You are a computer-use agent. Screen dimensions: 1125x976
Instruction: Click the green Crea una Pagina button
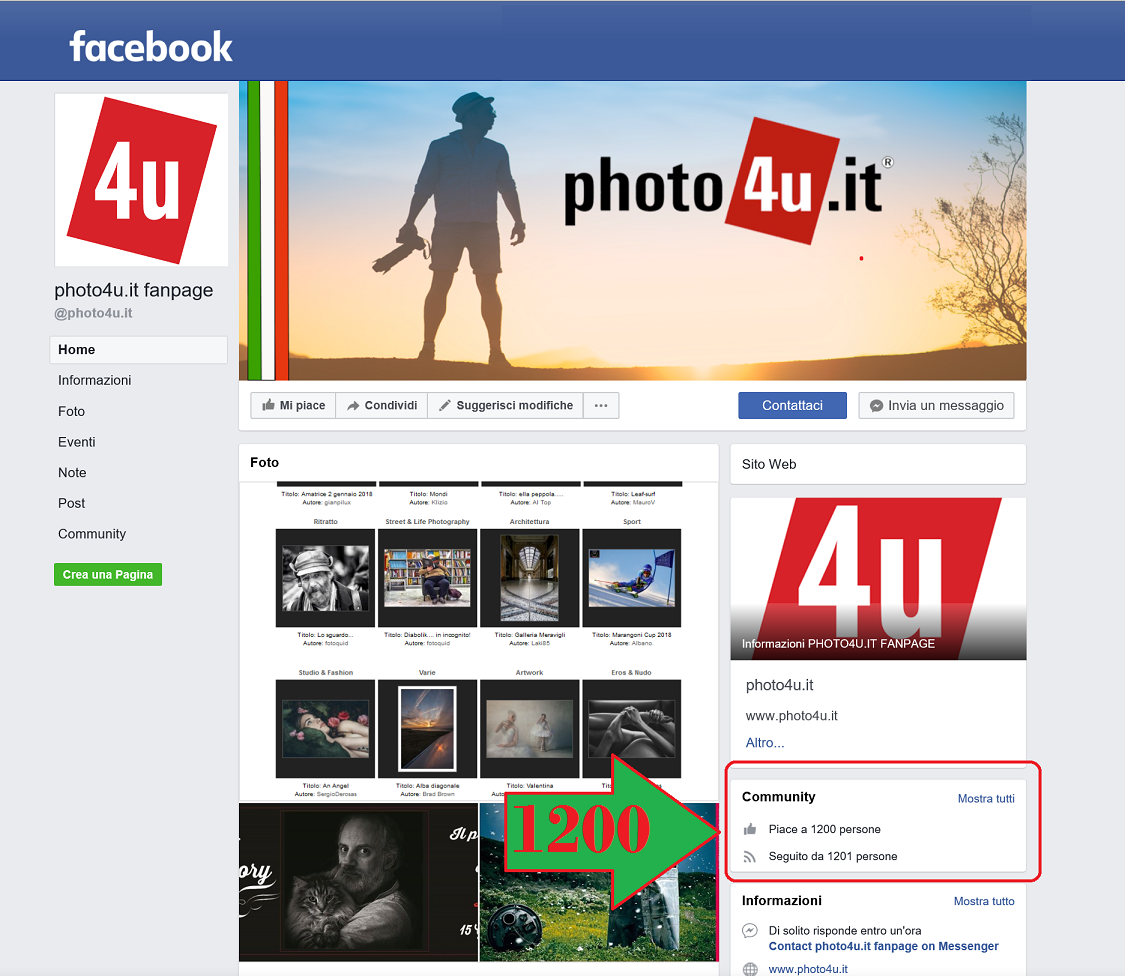point(108,575)
